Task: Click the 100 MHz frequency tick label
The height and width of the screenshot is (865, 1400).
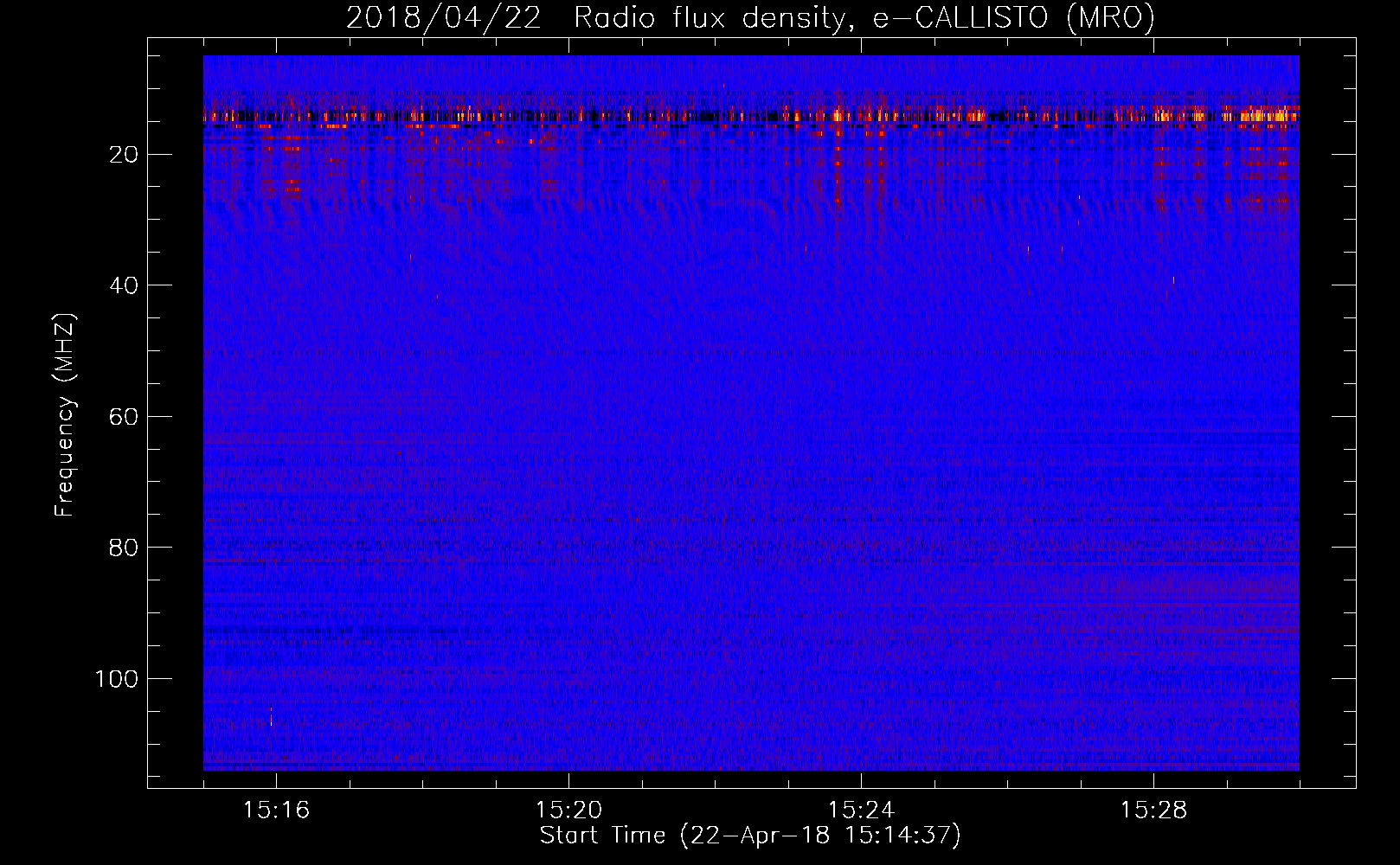Action: click(x=117, y=679)
